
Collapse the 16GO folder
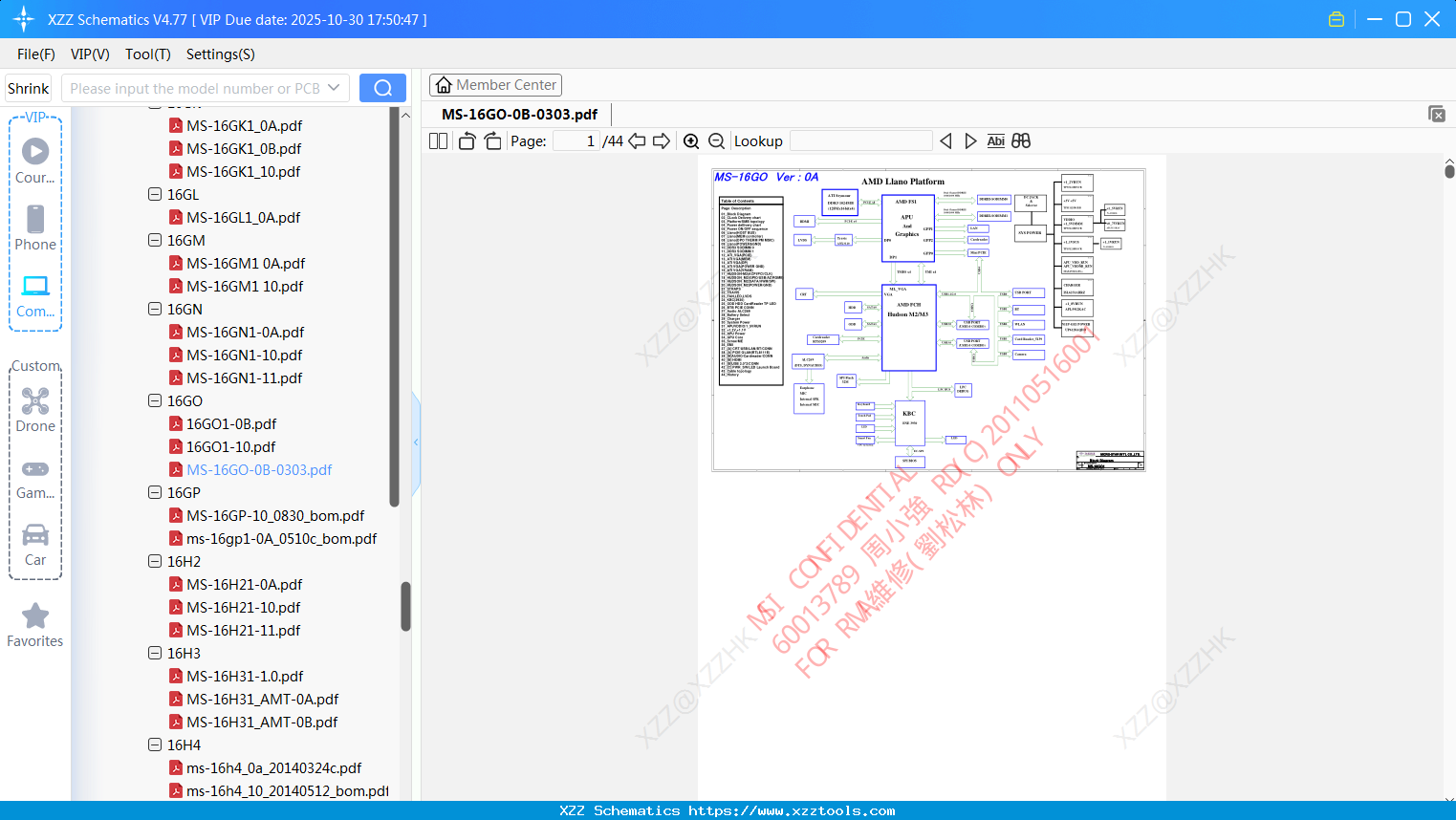click(x=155, y=400)
